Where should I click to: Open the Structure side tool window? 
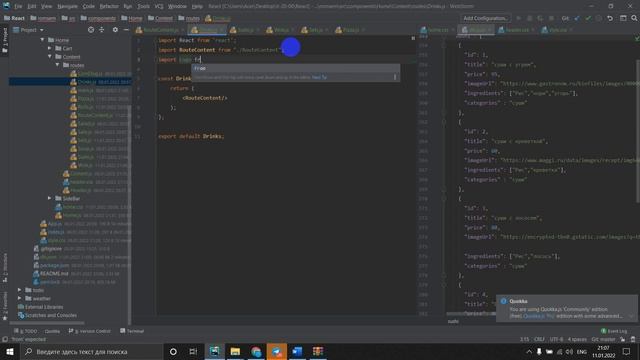click(x=5, y=267)
